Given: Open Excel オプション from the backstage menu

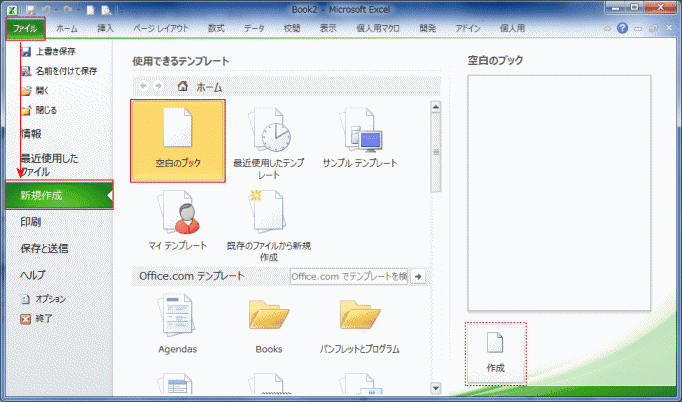Looking at the screenshot, I should click(x=43, y=299).
